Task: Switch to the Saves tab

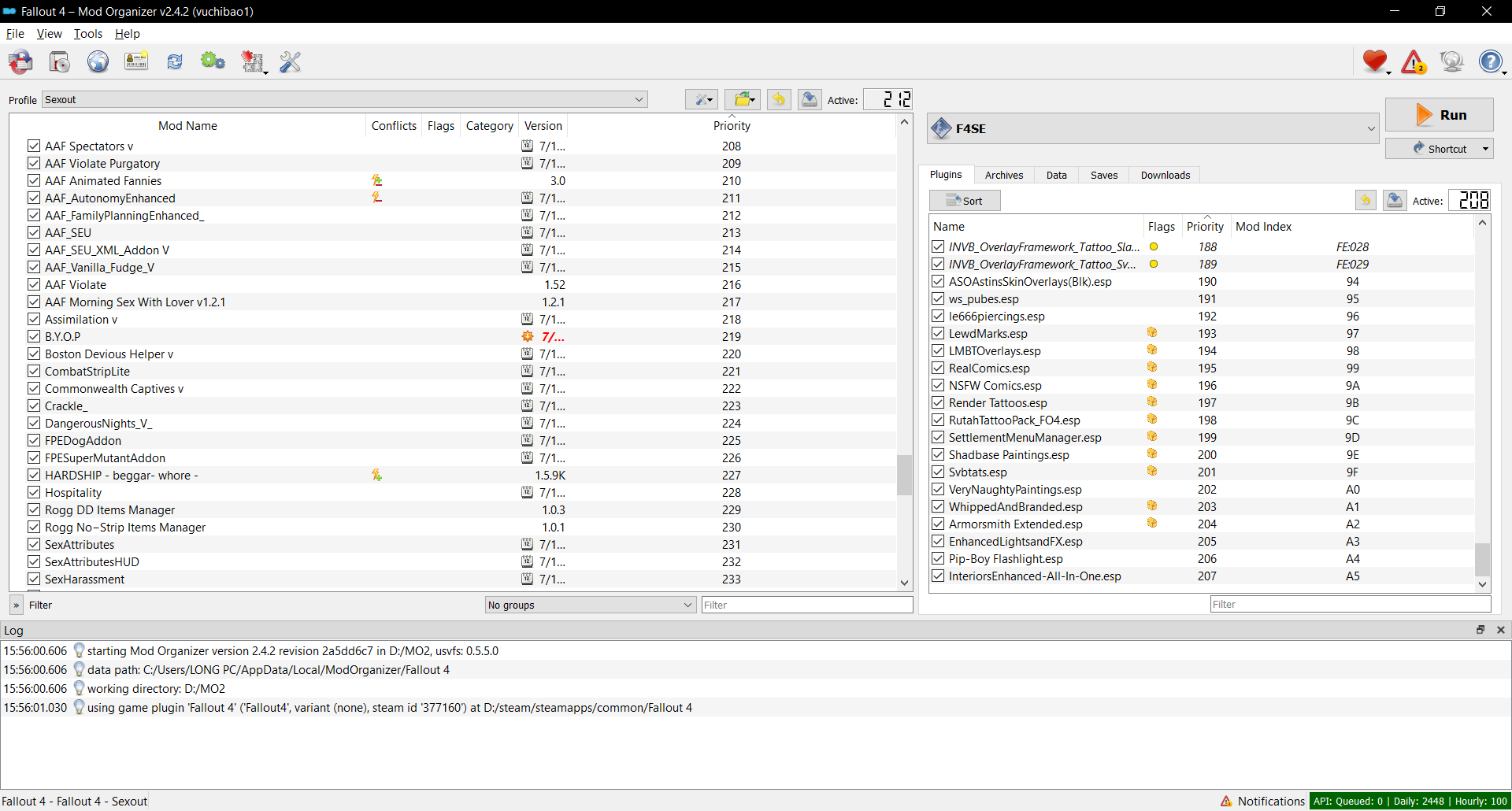Action: [x=1104, y=175]
